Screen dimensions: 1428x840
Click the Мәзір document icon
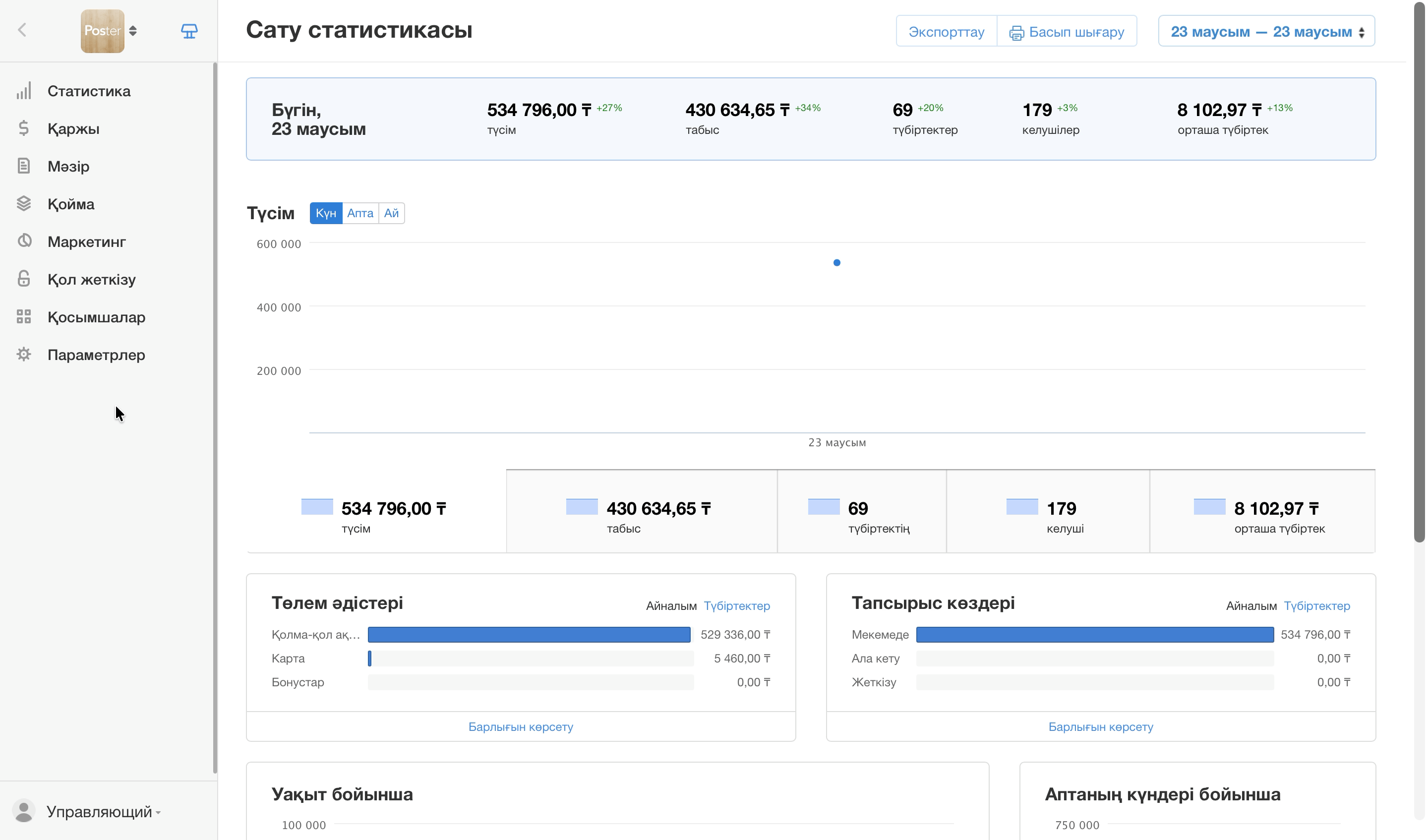click(x=24, y=166)
